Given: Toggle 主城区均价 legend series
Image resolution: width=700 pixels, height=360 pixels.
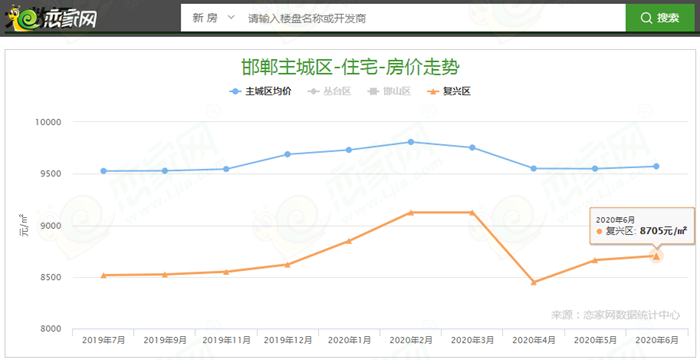Looking at the screenshot, I should pyautogui.click(x=260, y=92).
